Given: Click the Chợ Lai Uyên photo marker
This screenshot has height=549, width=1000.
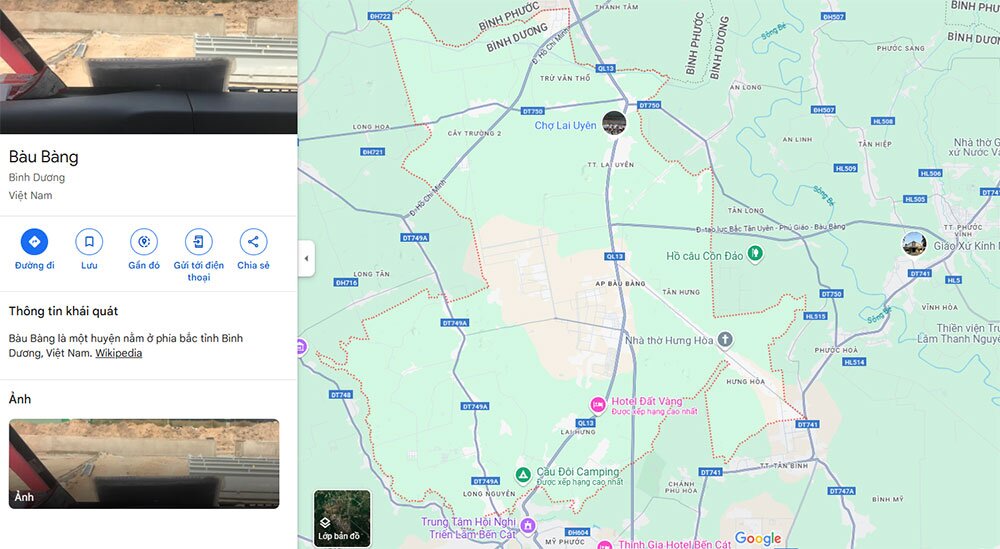Looking at the screenshot, I should (x=614, y=124).
